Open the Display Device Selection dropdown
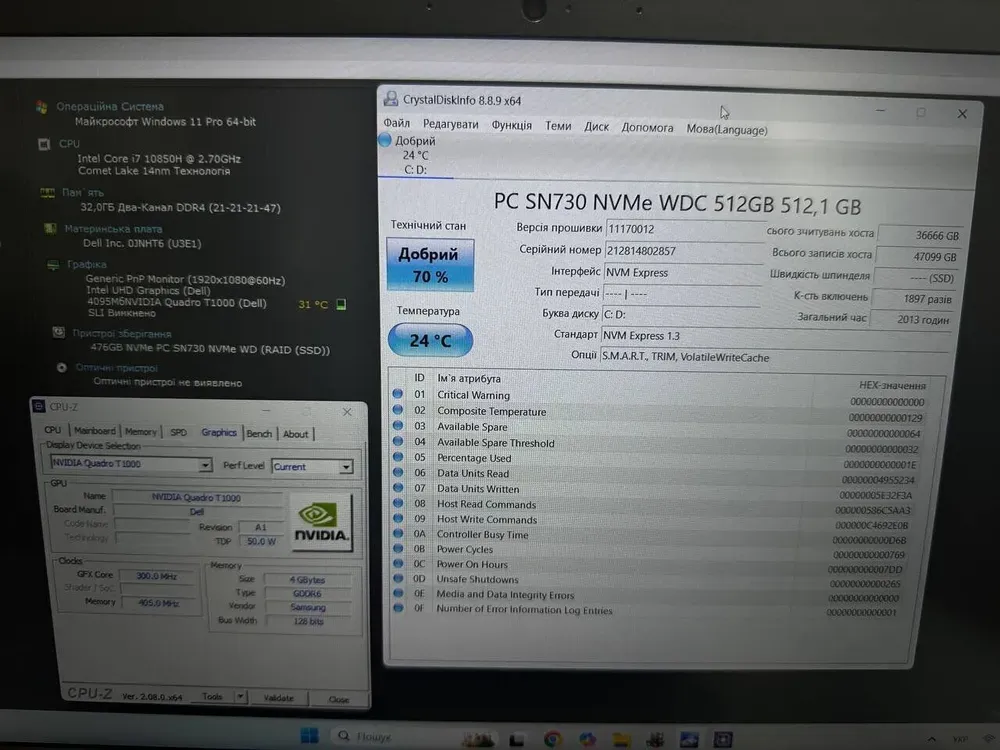This screenshot has height=750, width=1000. coord(205,466)
